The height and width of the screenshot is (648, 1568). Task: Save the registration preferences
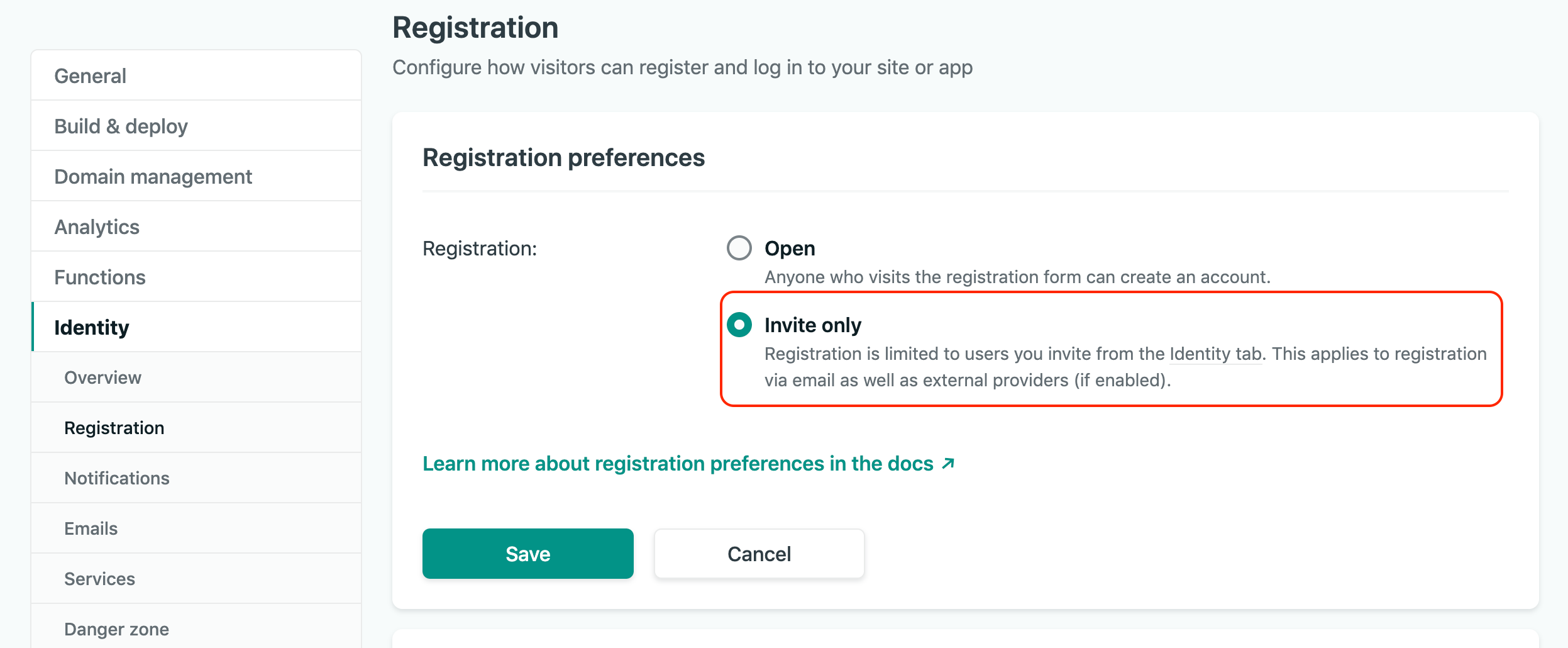click(527, 554)
